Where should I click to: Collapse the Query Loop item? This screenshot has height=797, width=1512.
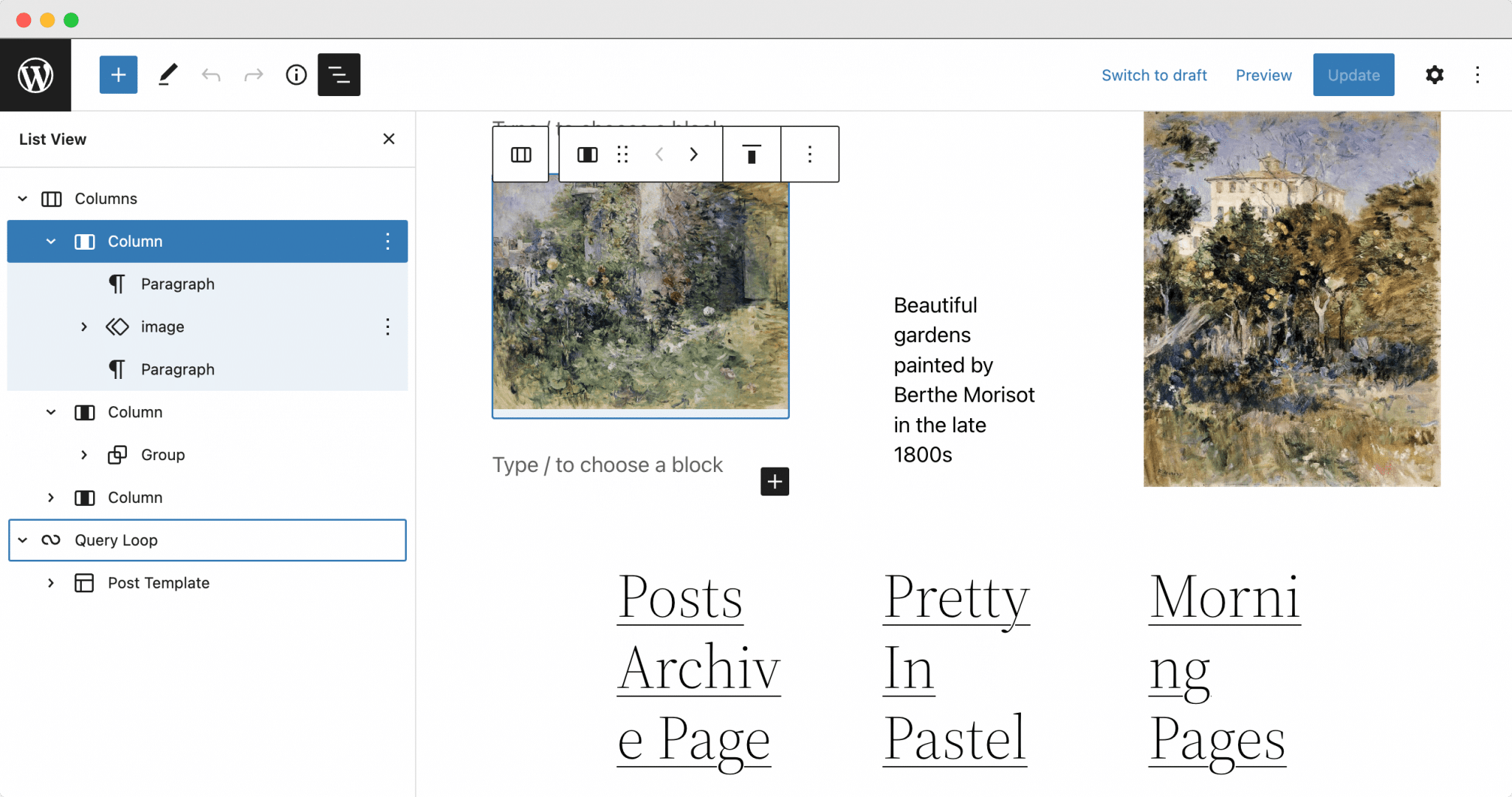pos(23,540)
